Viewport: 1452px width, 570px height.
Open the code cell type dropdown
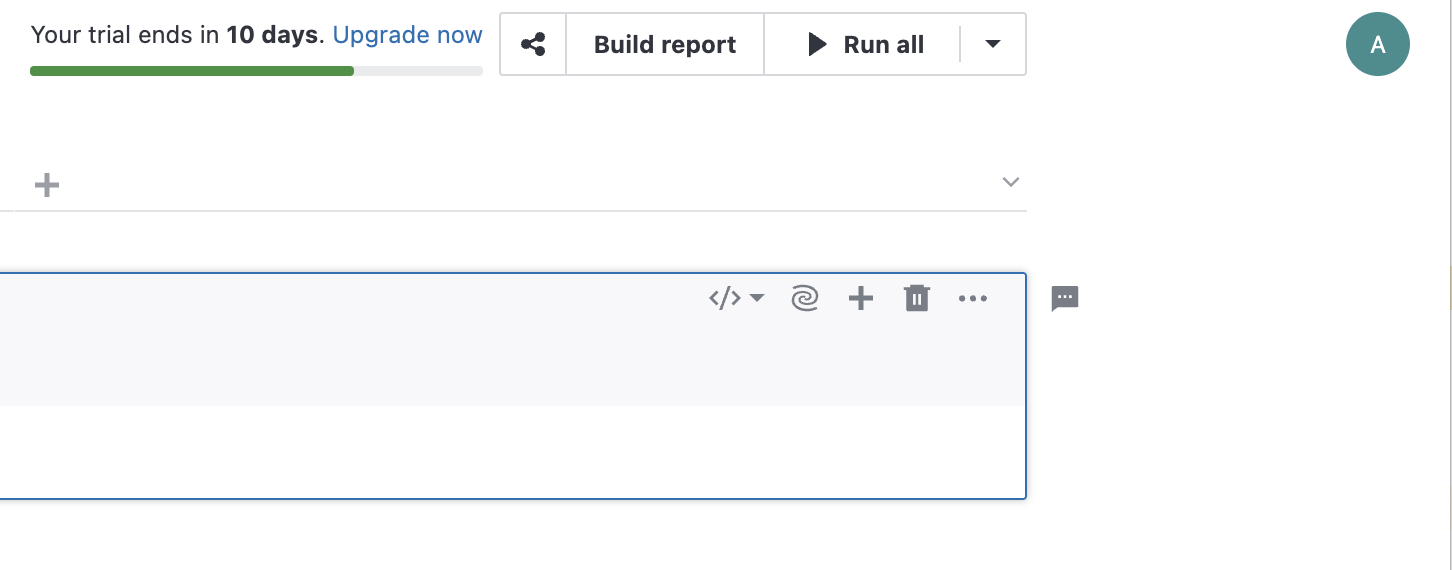[x=737, y=298]
